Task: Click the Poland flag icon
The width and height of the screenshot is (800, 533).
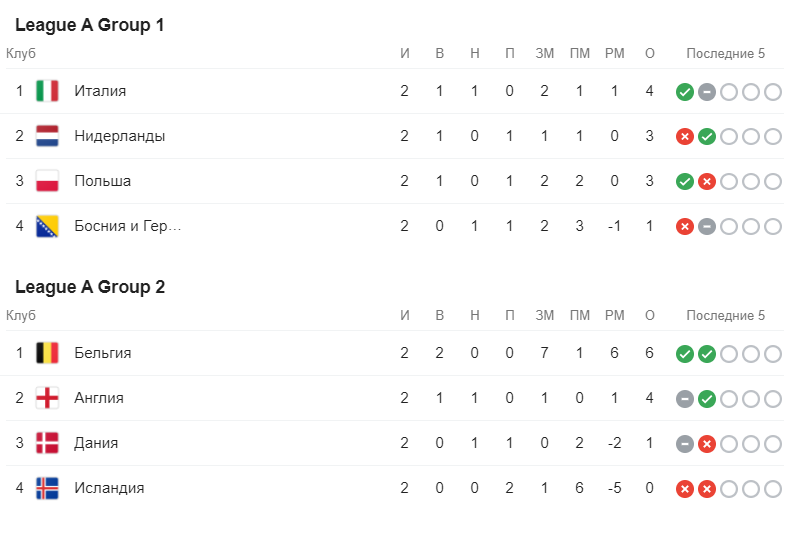Action: tap(47, 181)
